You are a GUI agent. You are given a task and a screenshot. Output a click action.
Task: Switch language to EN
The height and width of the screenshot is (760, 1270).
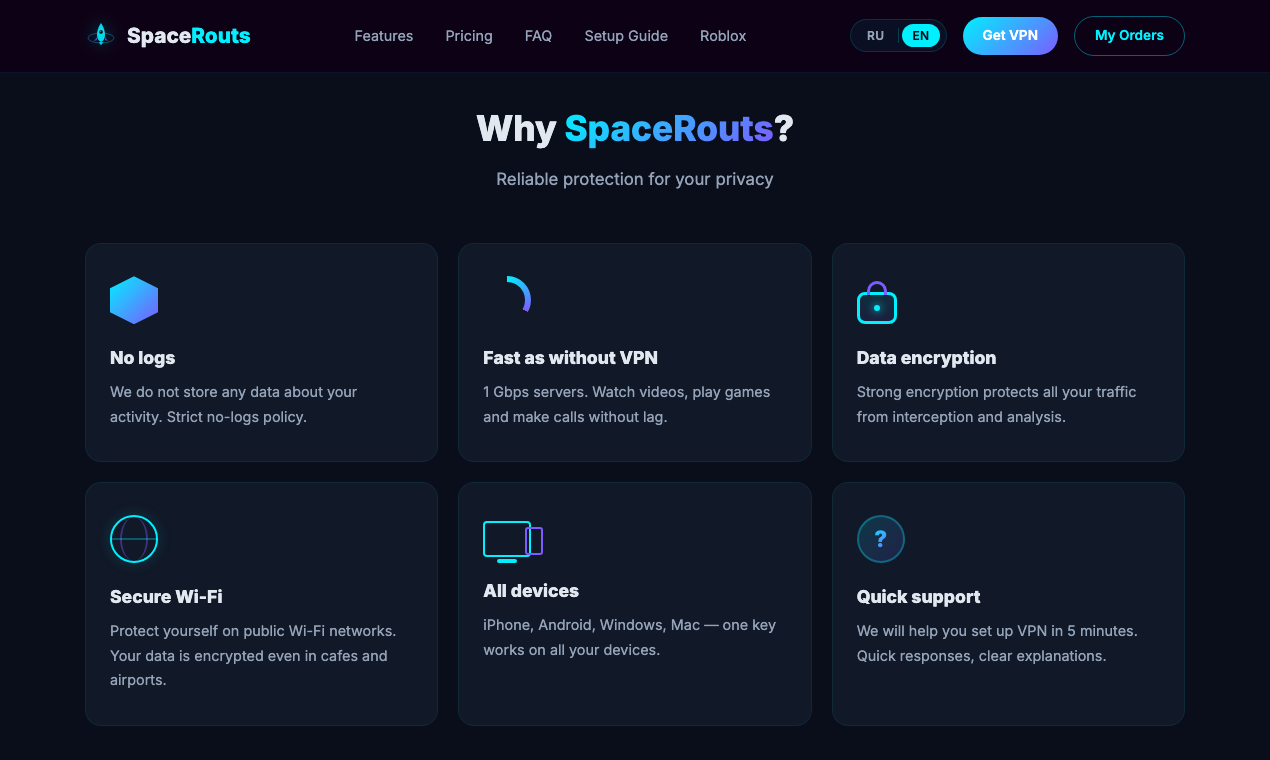(x=921, y=36)
